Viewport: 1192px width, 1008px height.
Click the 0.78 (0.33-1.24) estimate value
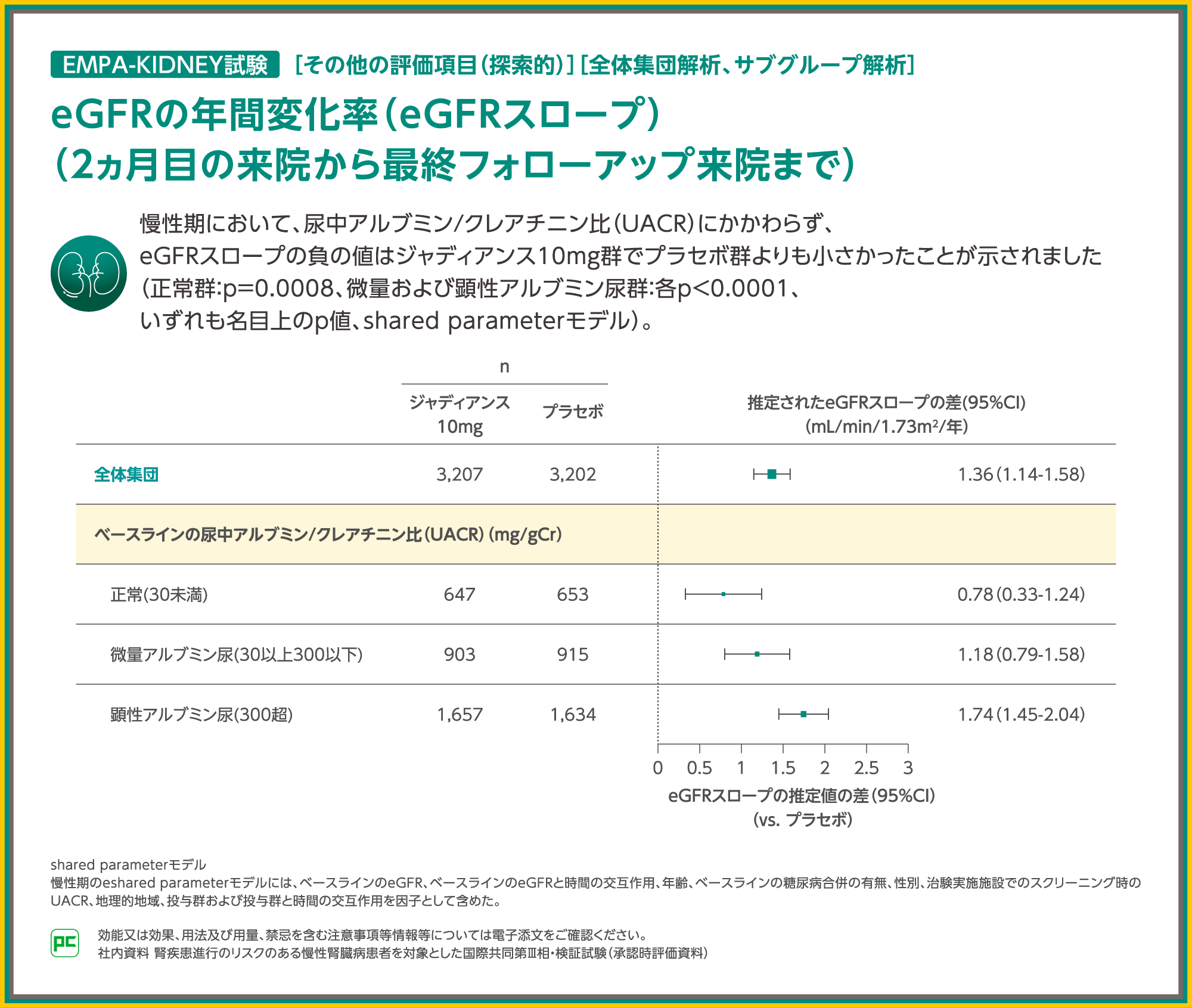click(1021, 594)
